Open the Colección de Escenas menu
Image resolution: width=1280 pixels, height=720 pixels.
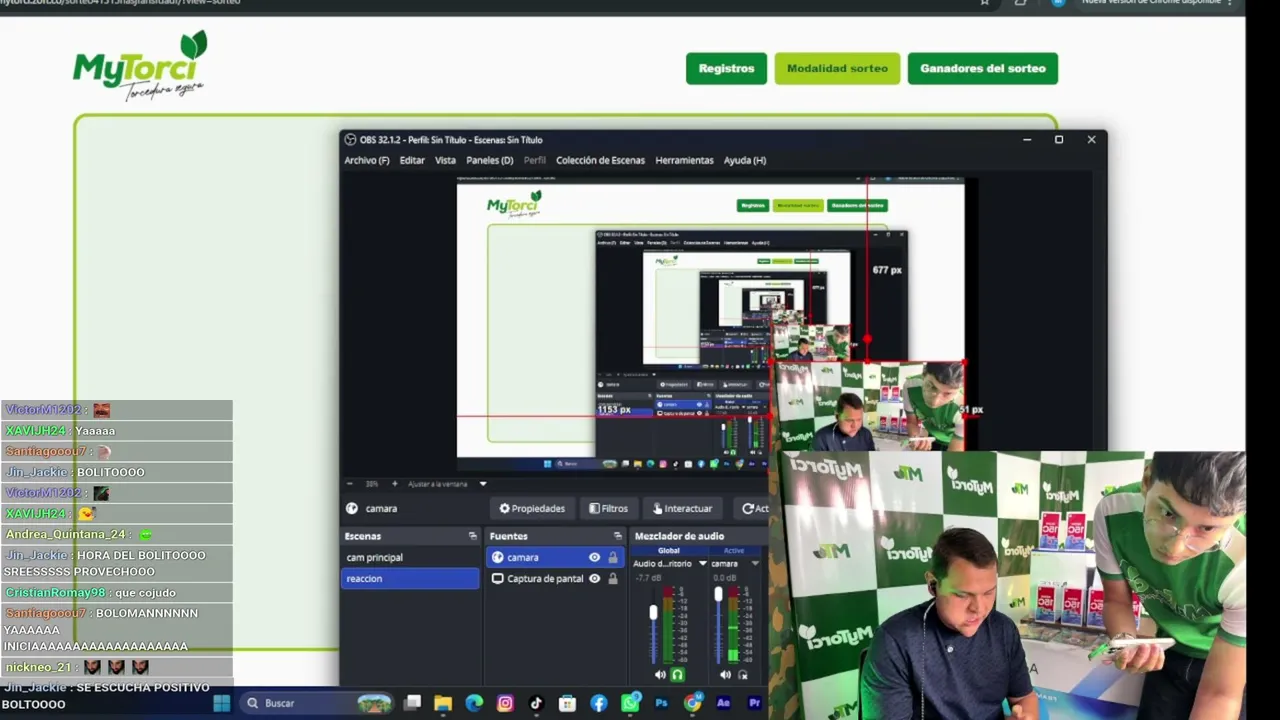coord(600,160)
